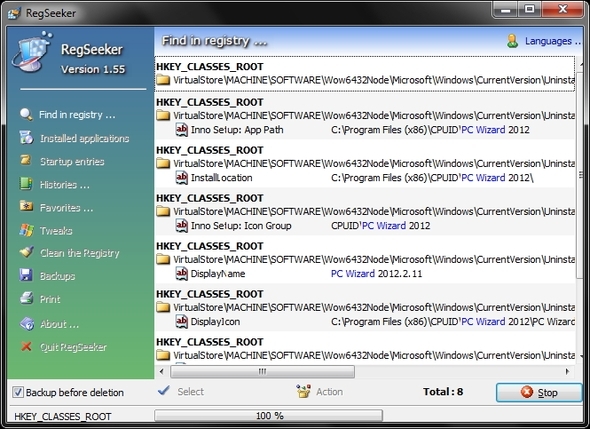Click the 100 % progress bar
Viewport: 590px width, 429px height.
coord(269,415)
